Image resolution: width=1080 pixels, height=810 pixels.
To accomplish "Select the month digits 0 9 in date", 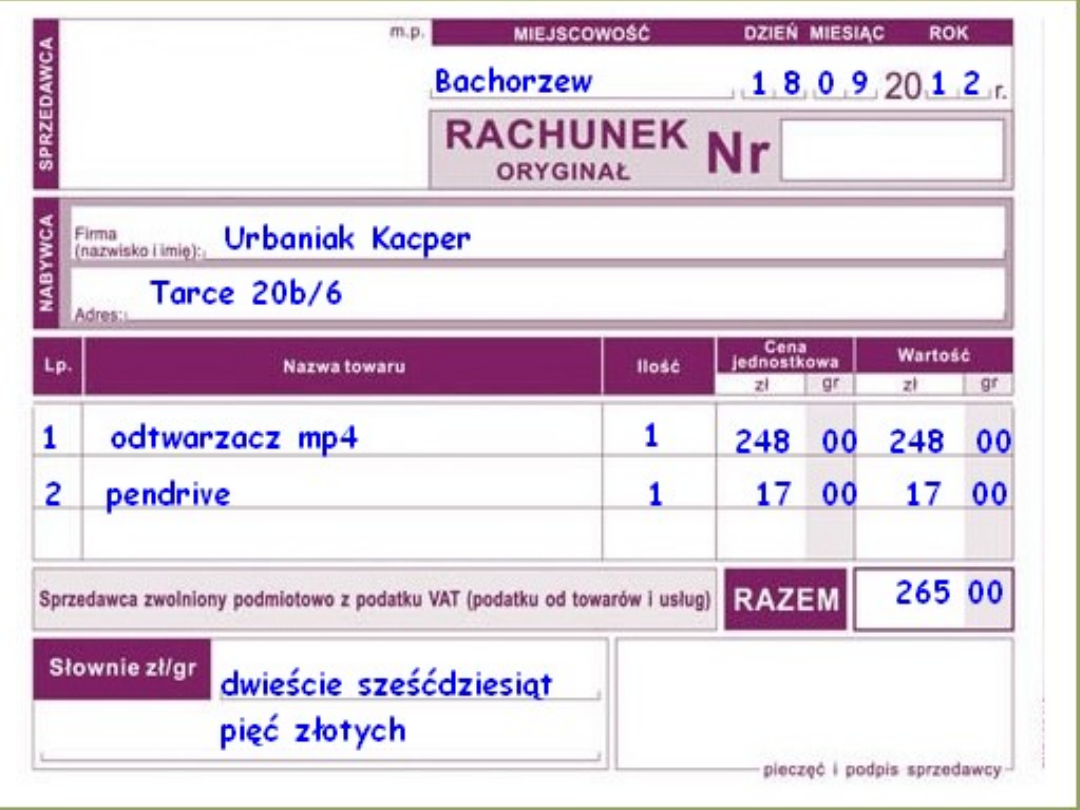I will pyautogui.click(x=841, y=85).
